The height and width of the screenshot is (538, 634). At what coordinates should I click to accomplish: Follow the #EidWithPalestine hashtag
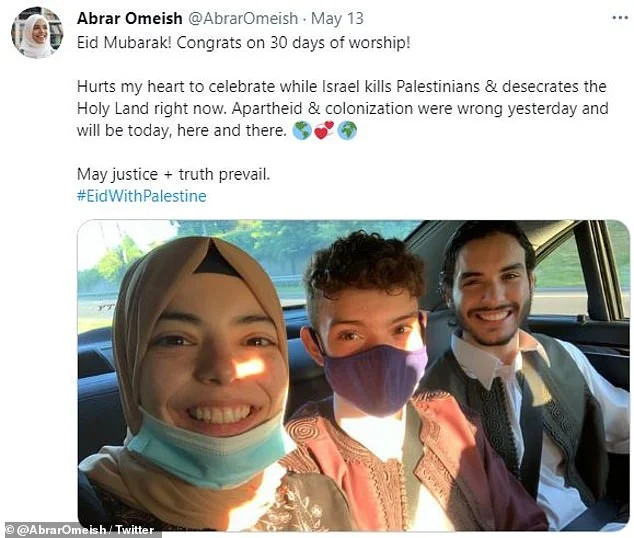click(x=142, y=196)
